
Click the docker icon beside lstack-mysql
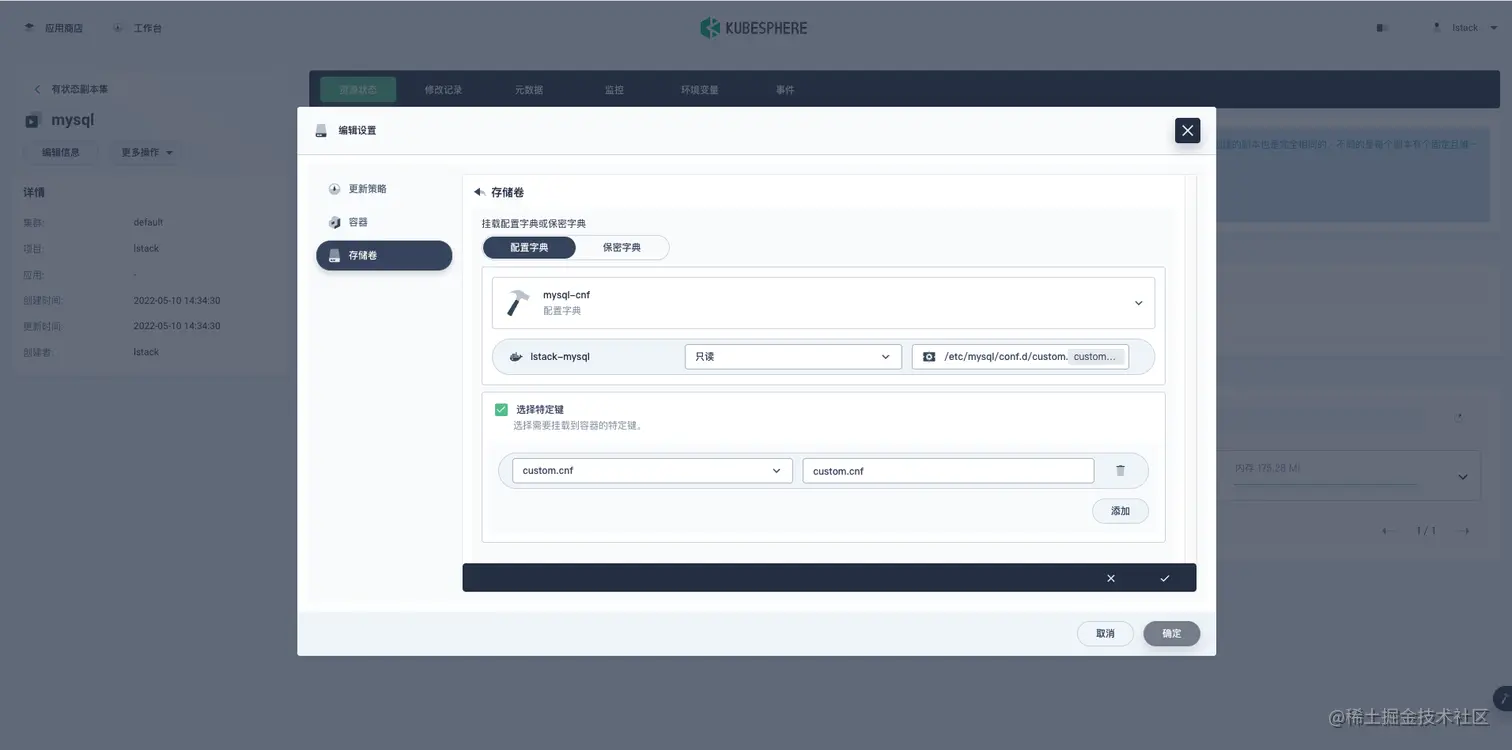[x=516, y=357]
